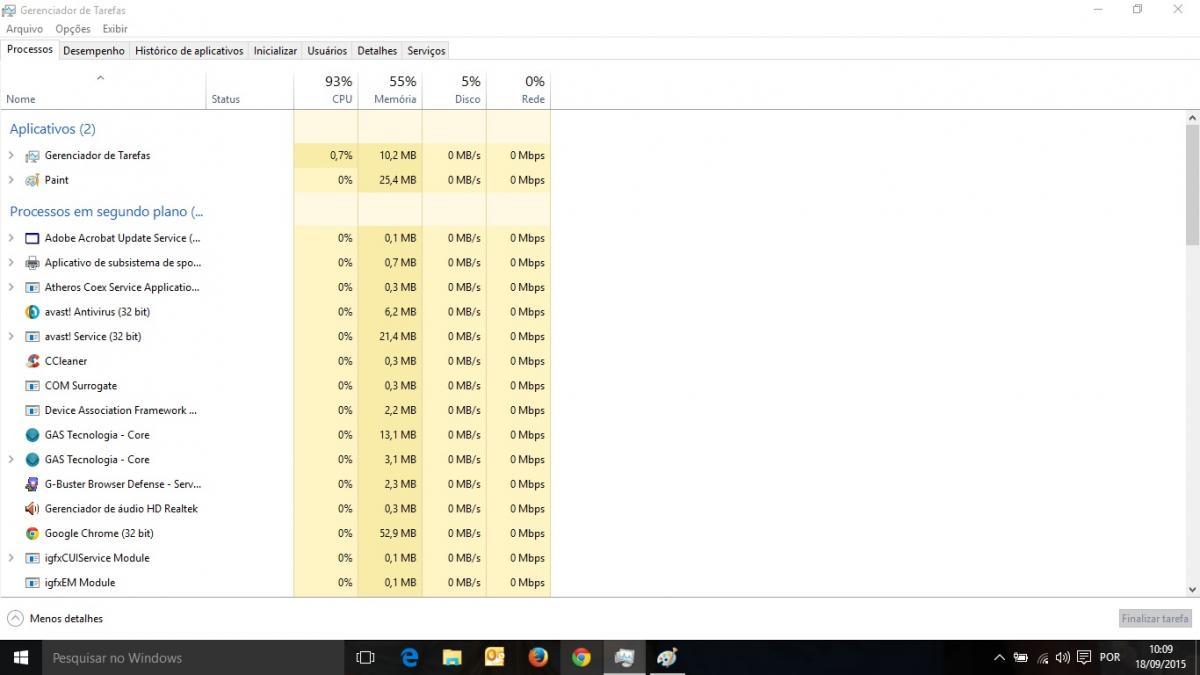Select the Aplicativos (2) group heading
Viewport: 1200px width, 675px height.
tap(53, 129)
